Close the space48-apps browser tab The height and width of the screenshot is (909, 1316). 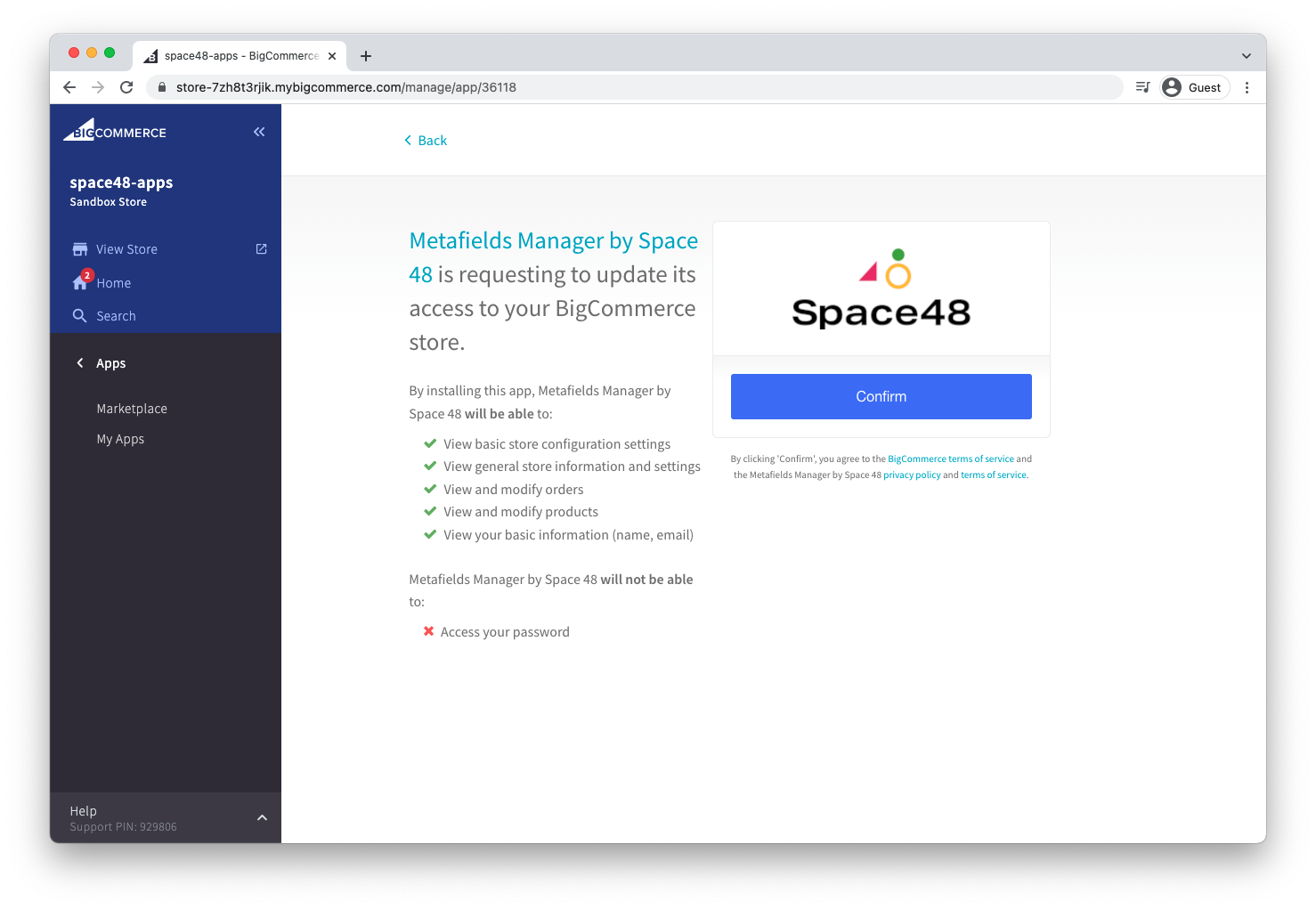[x=332, y=56]
